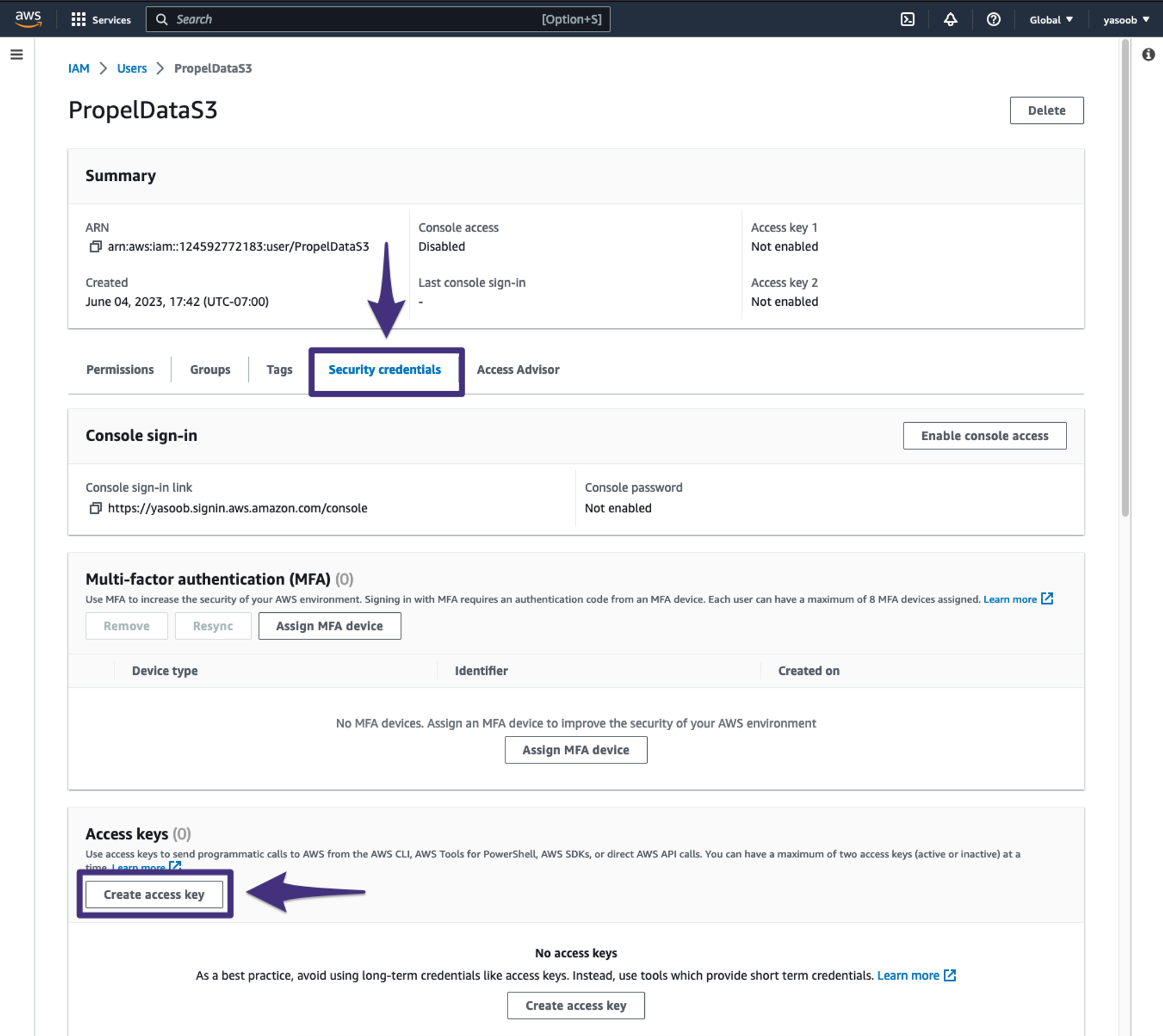Click external link icon next to MFA Learn more
Viewport: 1163px width, 1036px height.
[x=1047, y=599]
